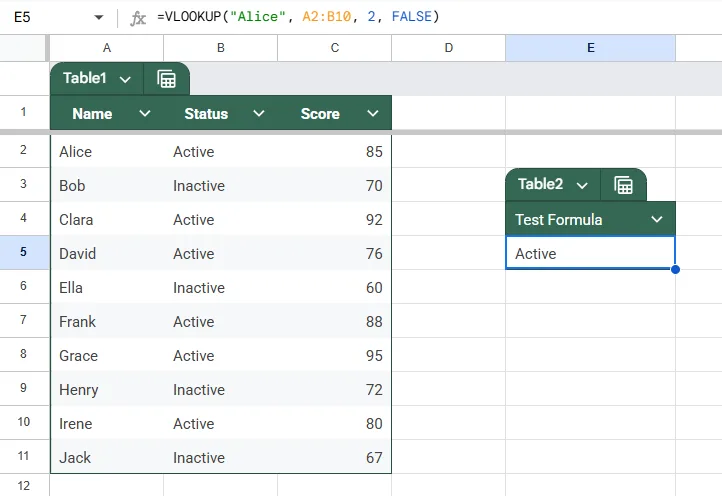Screen dimensions: 722x496
Task: Select row 11 header
Action: (23, 456)
